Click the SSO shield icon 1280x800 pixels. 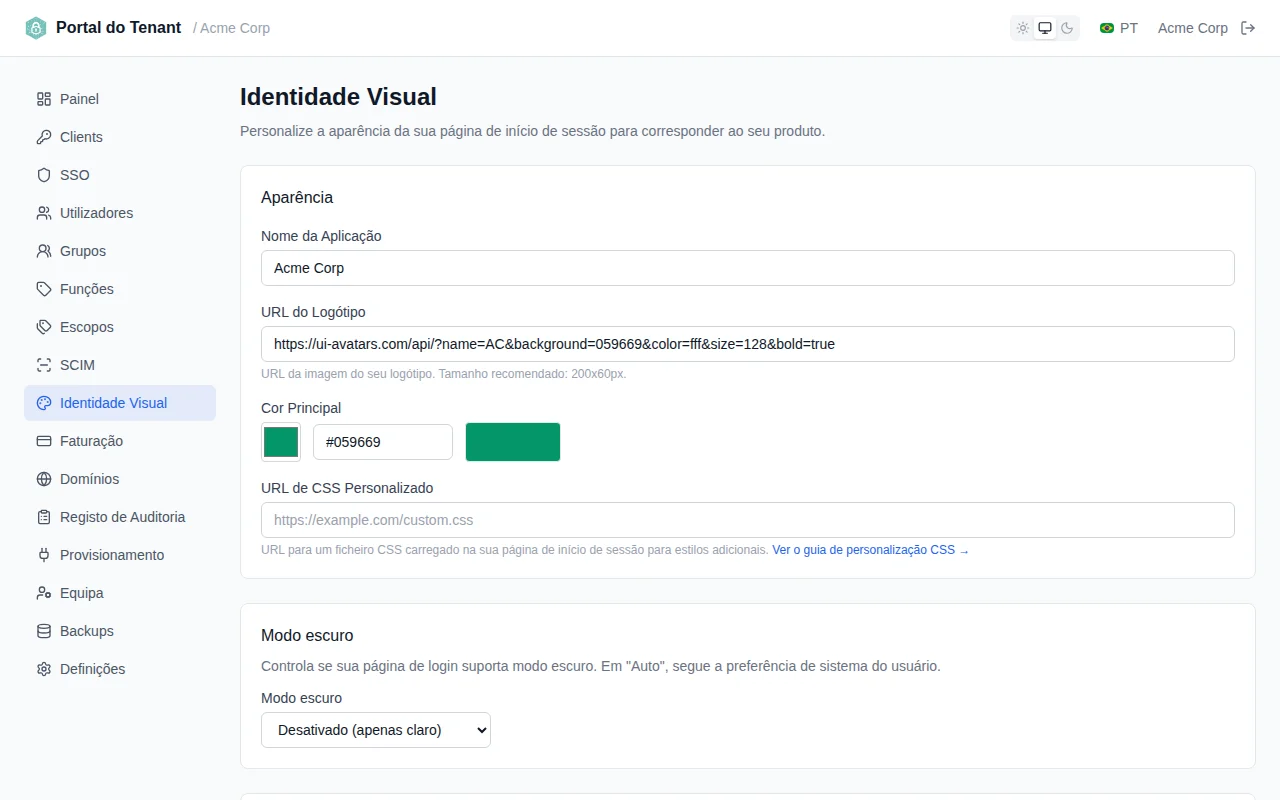click(x=44, y=175)
